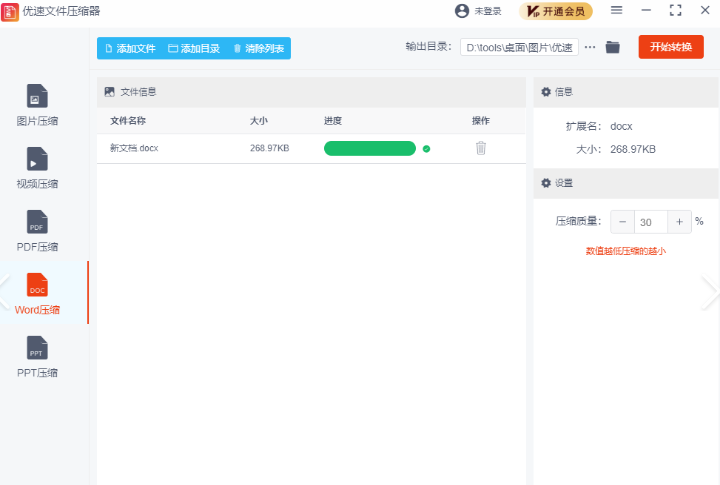Open the 图片压缩 image compression section
Image resolution: width=720 pixels, height=485 pixels.
[x=37, y=105]
